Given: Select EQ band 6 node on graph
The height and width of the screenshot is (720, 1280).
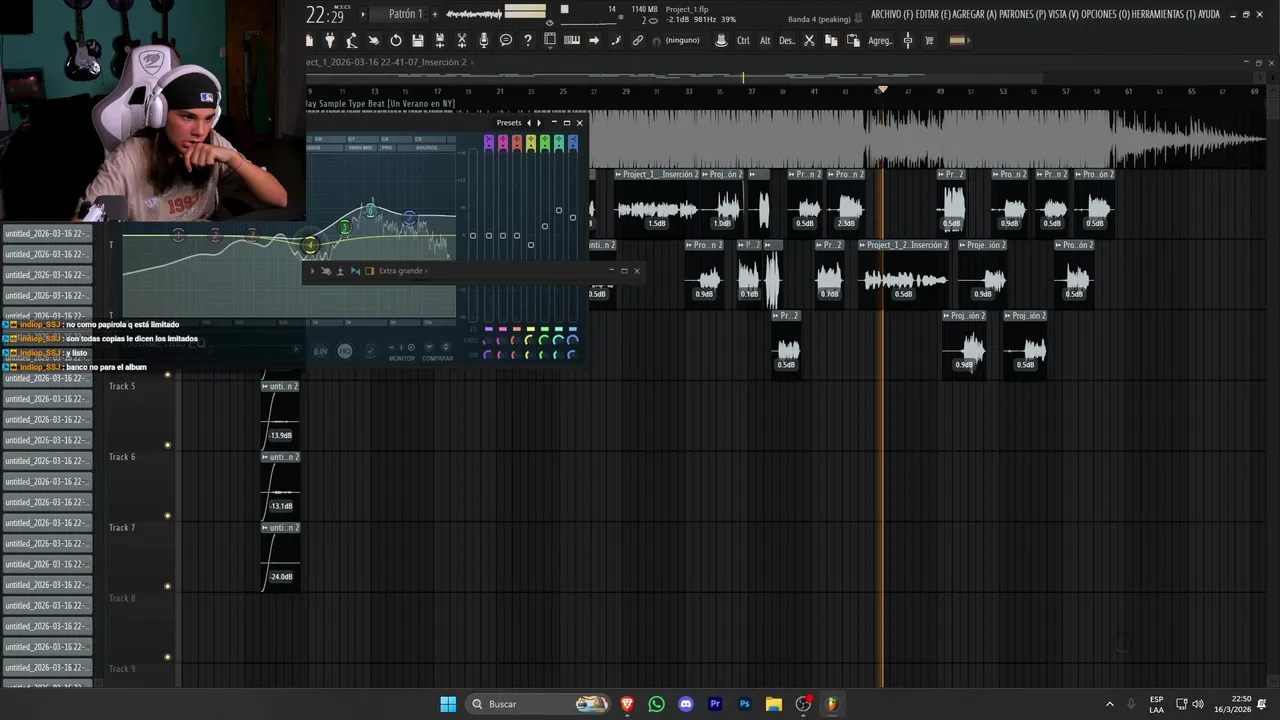Looking at the screenshot, I should coord(370,210).
